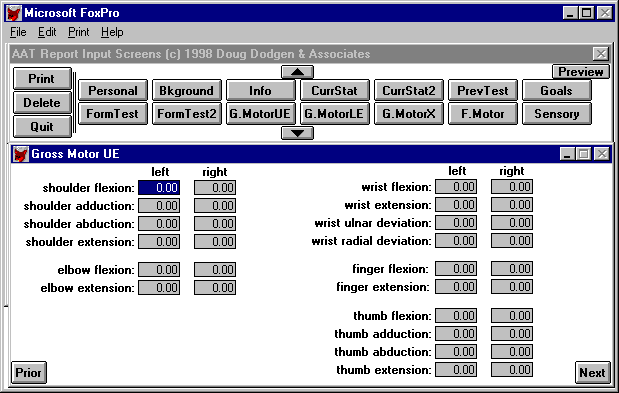Screen dimensions: 619x393
Task: Click the up arrow button above the screen buttons
Action: coord(297,72)
